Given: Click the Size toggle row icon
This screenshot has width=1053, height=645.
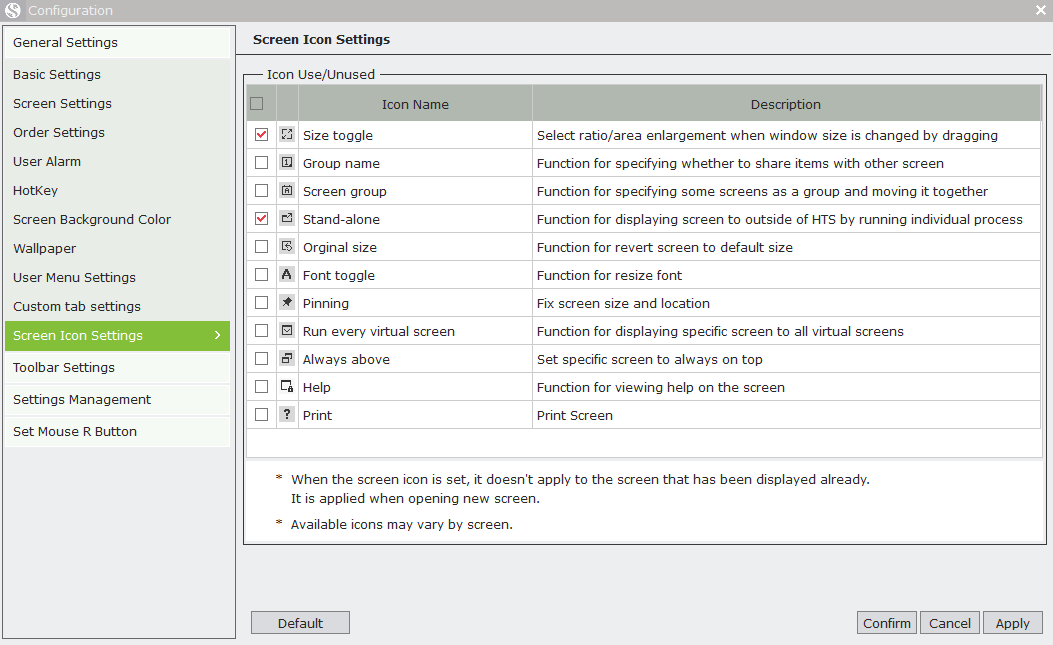Looking at the screenshot, I should pyautogui.click(x=287, y=134).
